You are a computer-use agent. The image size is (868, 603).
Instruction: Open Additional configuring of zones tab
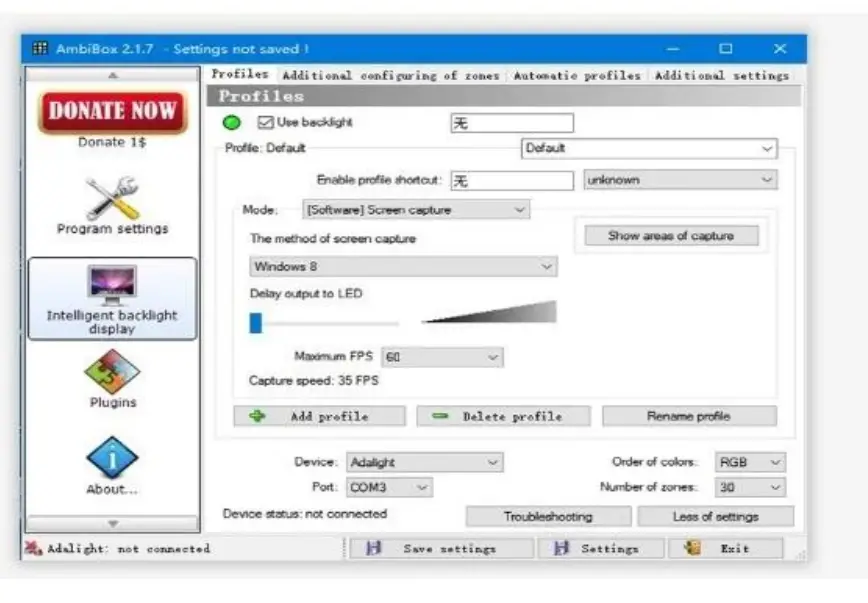point(391,75)
